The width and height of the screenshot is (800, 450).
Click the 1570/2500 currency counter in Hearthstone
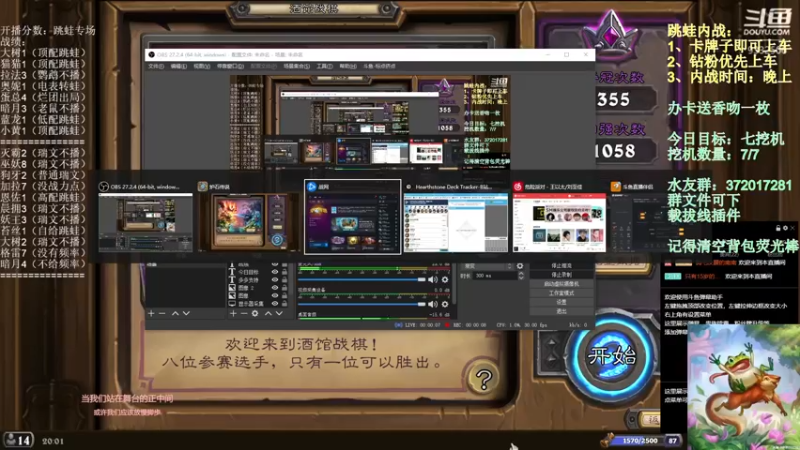click(x=640, y=440)
